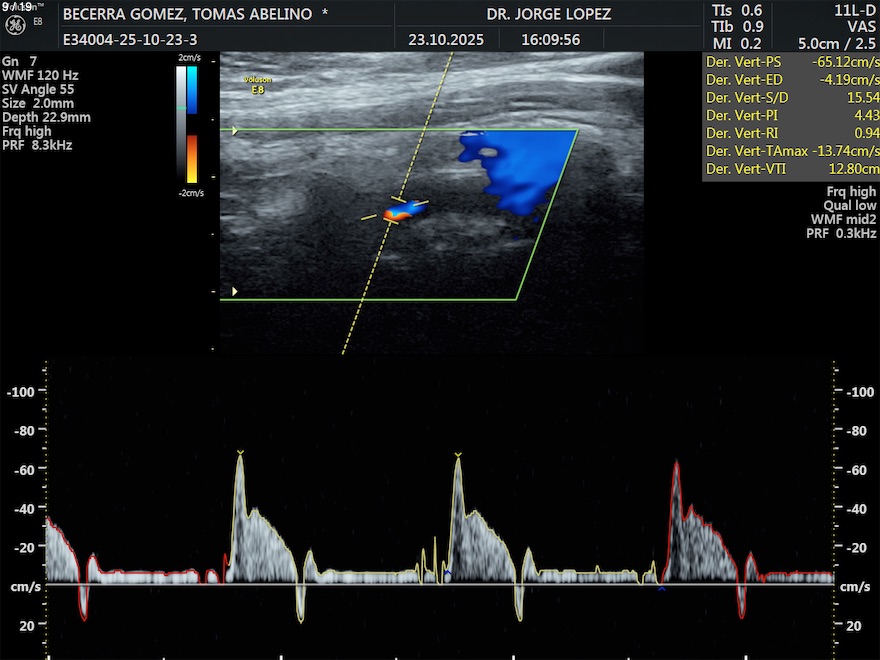Click the GE logo icon
Screen dimensions: 880x660
pos(15,24)
